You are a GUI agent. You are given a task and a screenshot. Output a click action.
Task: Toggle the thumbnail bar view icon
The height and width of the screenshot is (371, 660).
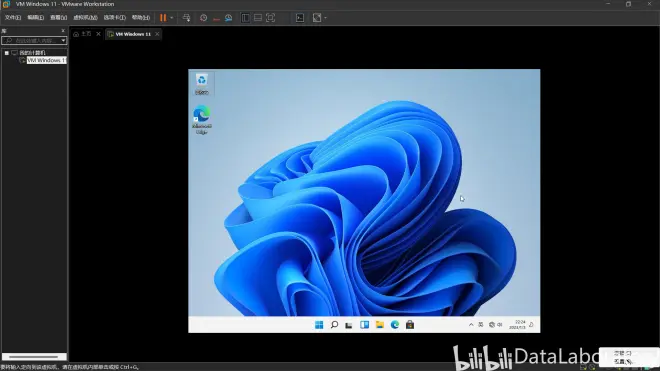[258, 18]
